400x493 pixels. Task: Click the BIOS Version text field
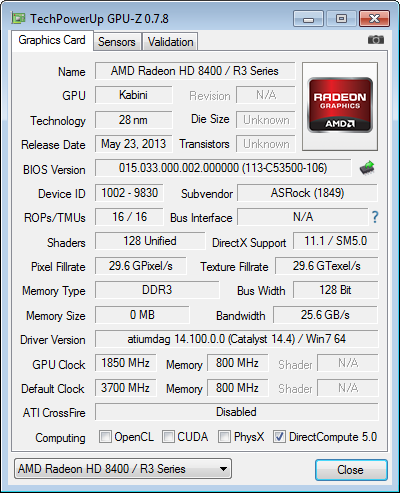[223, 168]
